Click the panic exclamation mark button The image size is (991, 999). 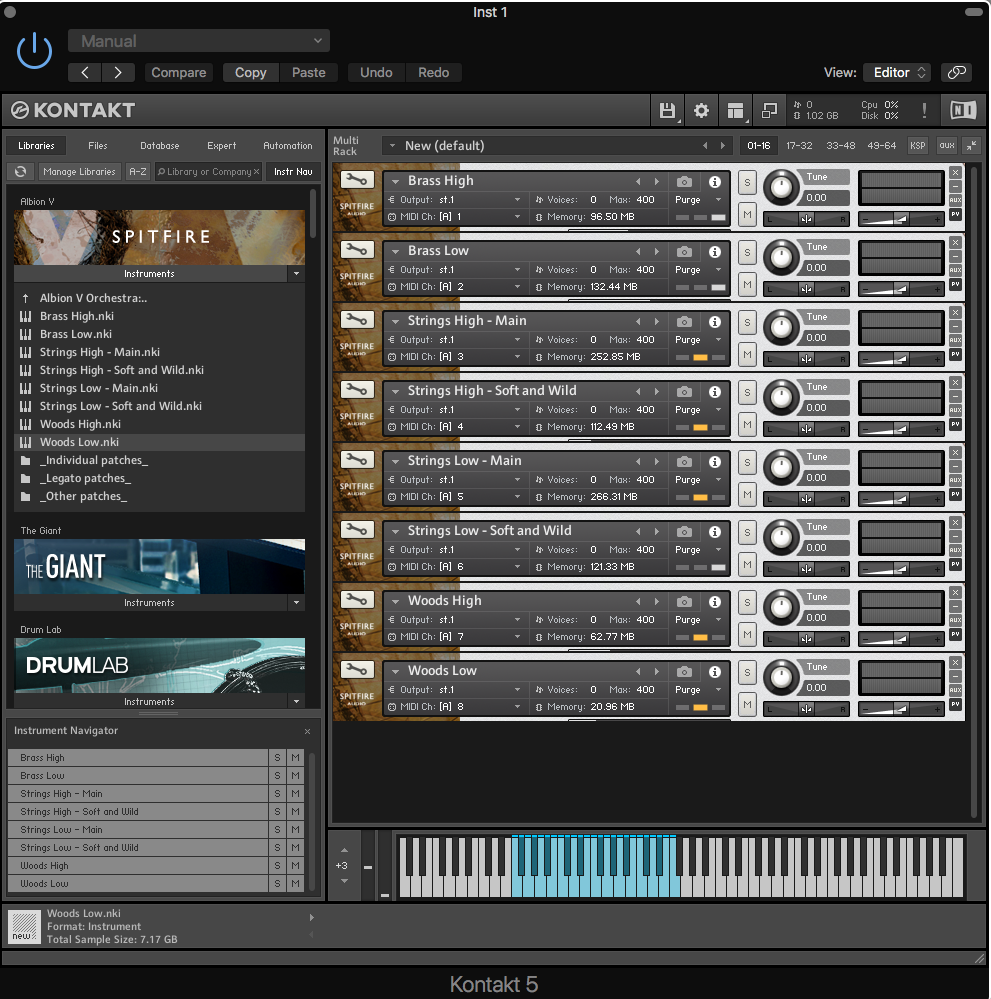[x=924, y=110]
